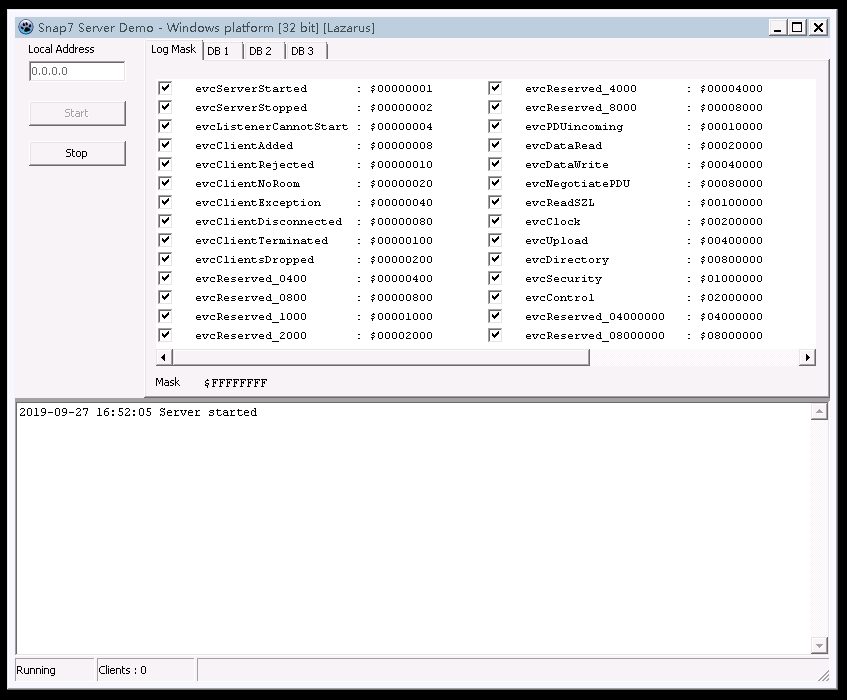Image resolution: width=847 pixels, height=700 pixels.
Task: Open the DB 2 tab
Action: point(264,51)
